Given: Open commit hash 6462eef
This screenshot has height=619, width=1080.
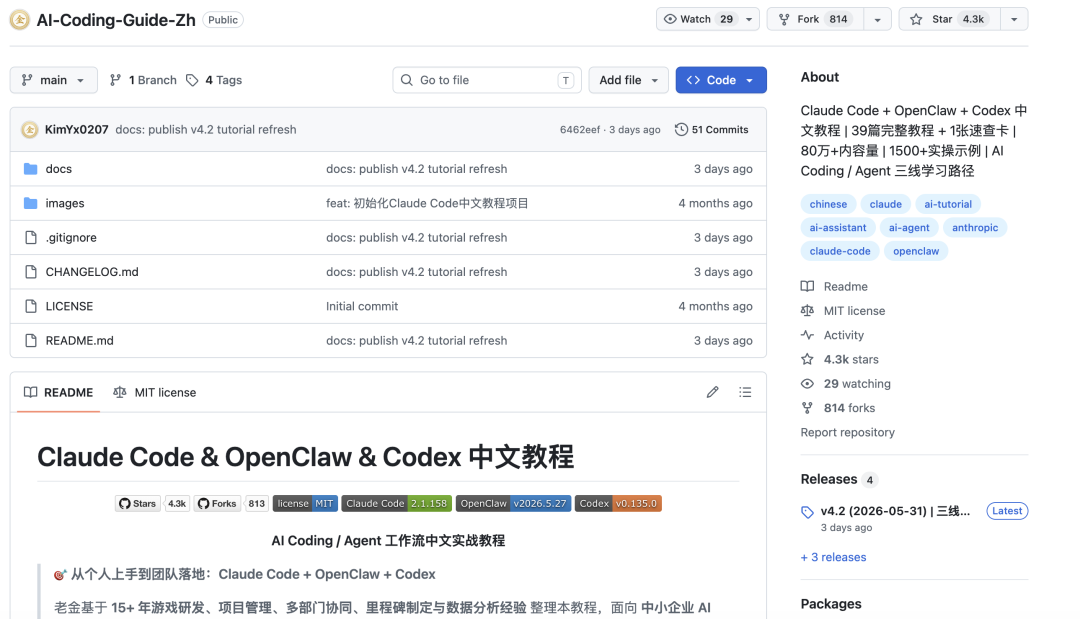Looking at the screenshot, I should tap(579, 129).
